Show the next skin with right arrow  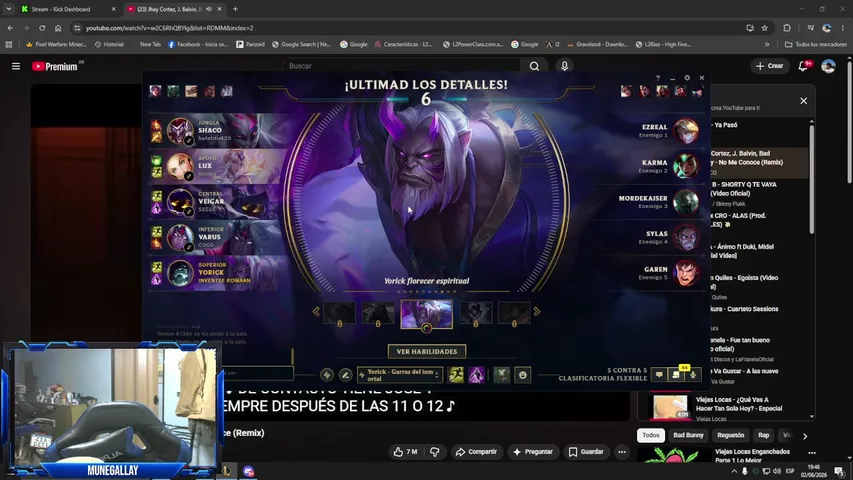click(537, 312)
